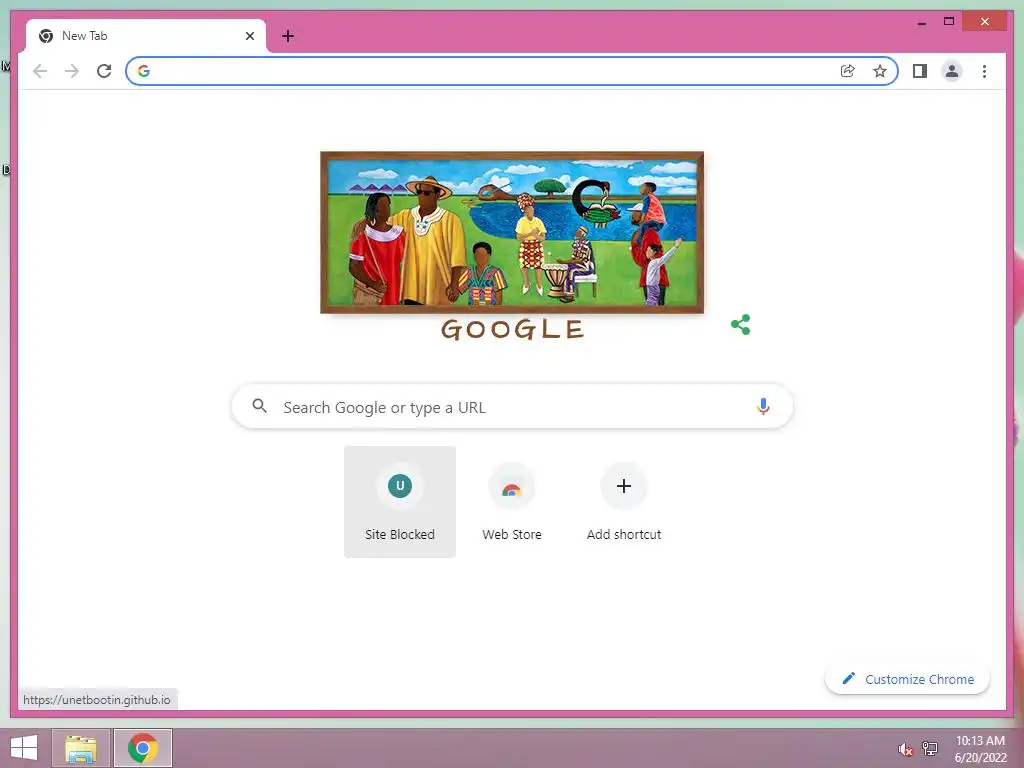This screenshot has width=1024, height=768.
Task: Reload the page with the refresh icon
Action: 104,71
